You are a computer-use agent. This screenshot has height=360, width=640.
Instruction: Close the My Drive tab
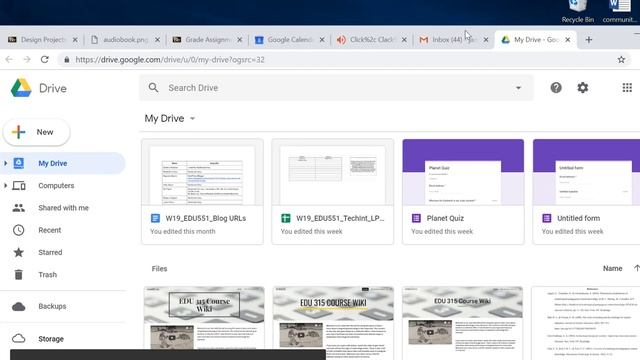[x=567, y=40]
